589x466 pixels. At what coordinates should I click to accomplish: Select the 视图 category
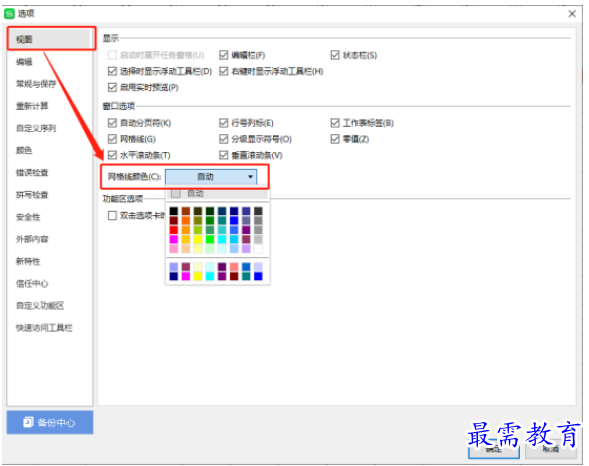pyautogui.click(x=50, y=39)
